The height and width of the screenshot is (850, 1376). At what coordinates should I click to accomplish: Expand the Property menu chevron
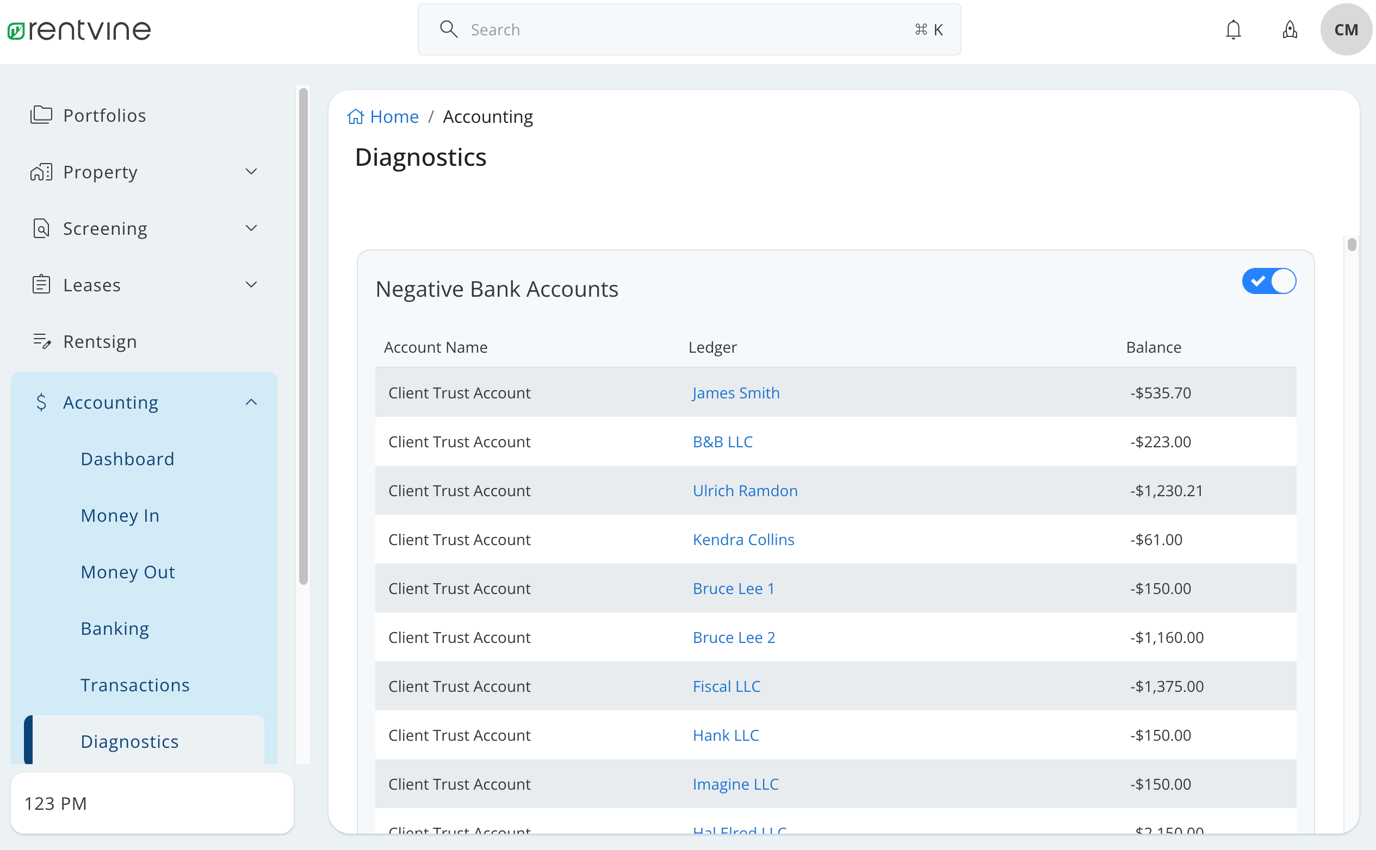pyautogui.click(x=250, y=171)
